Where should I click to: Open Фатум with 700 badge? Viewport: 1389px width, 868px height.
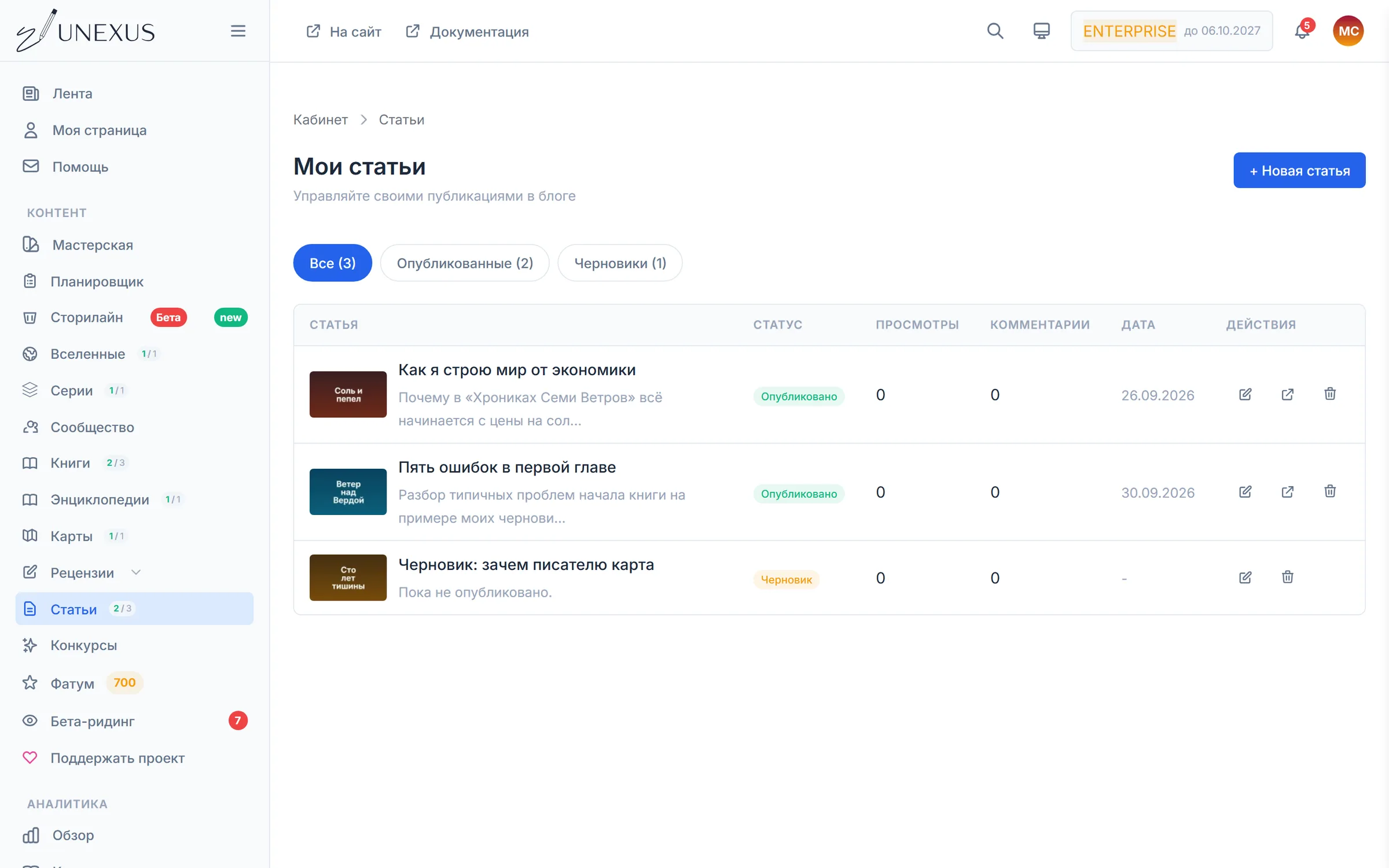[x=134, y=683]
